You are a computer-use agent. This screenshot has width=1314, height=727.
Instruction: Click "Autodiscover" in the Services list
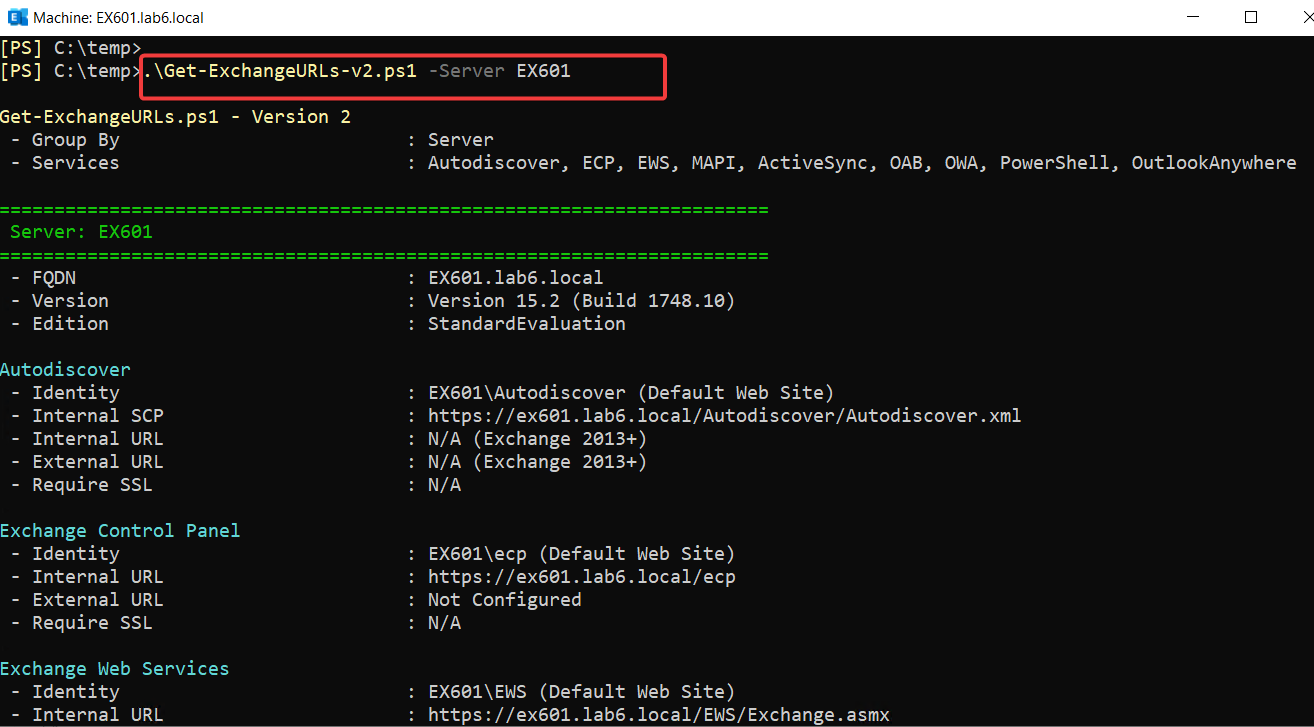[x=494, y=163]
